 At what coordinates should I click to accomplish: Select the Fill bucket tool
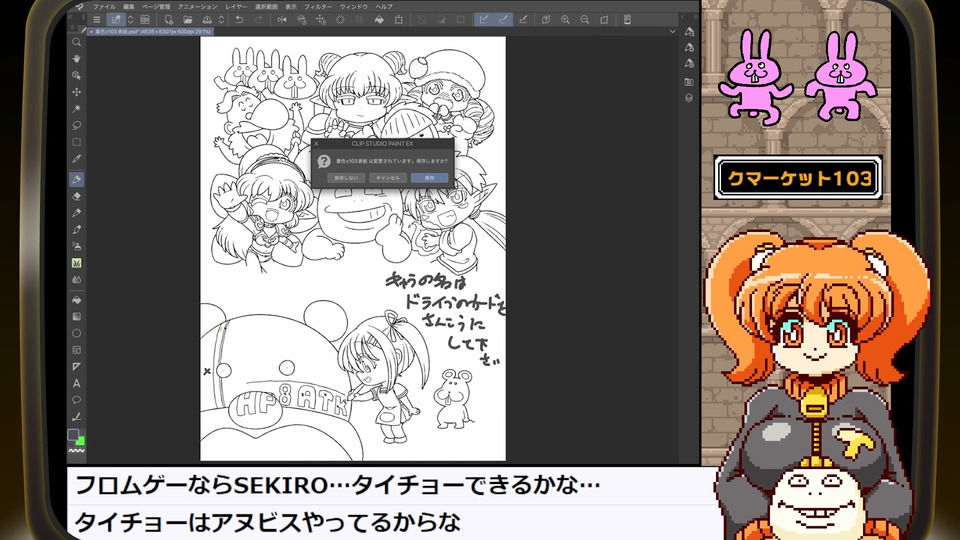[77, 300]
